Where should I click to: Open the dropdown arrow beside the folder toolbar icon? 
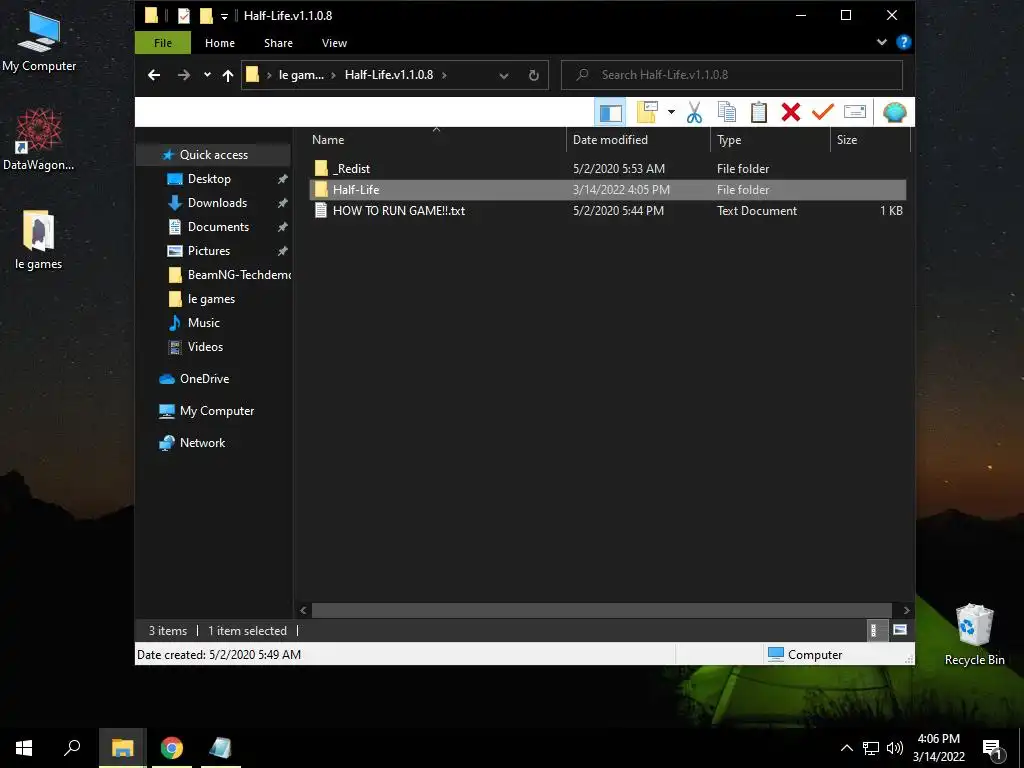[x=671, y=112]
